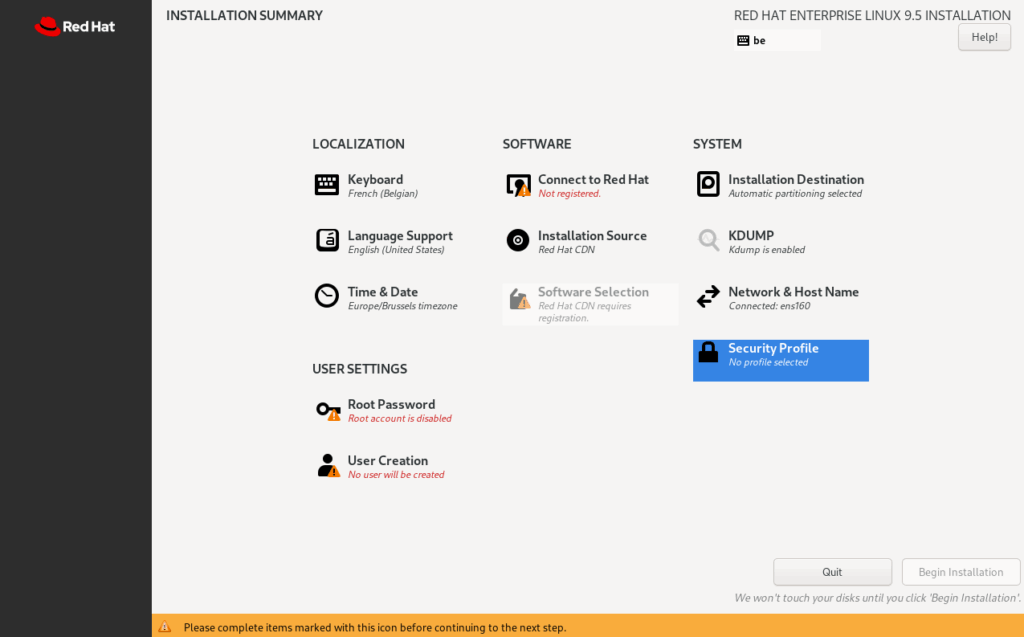Click 'No user will be created' text

(x=396, y=475)
